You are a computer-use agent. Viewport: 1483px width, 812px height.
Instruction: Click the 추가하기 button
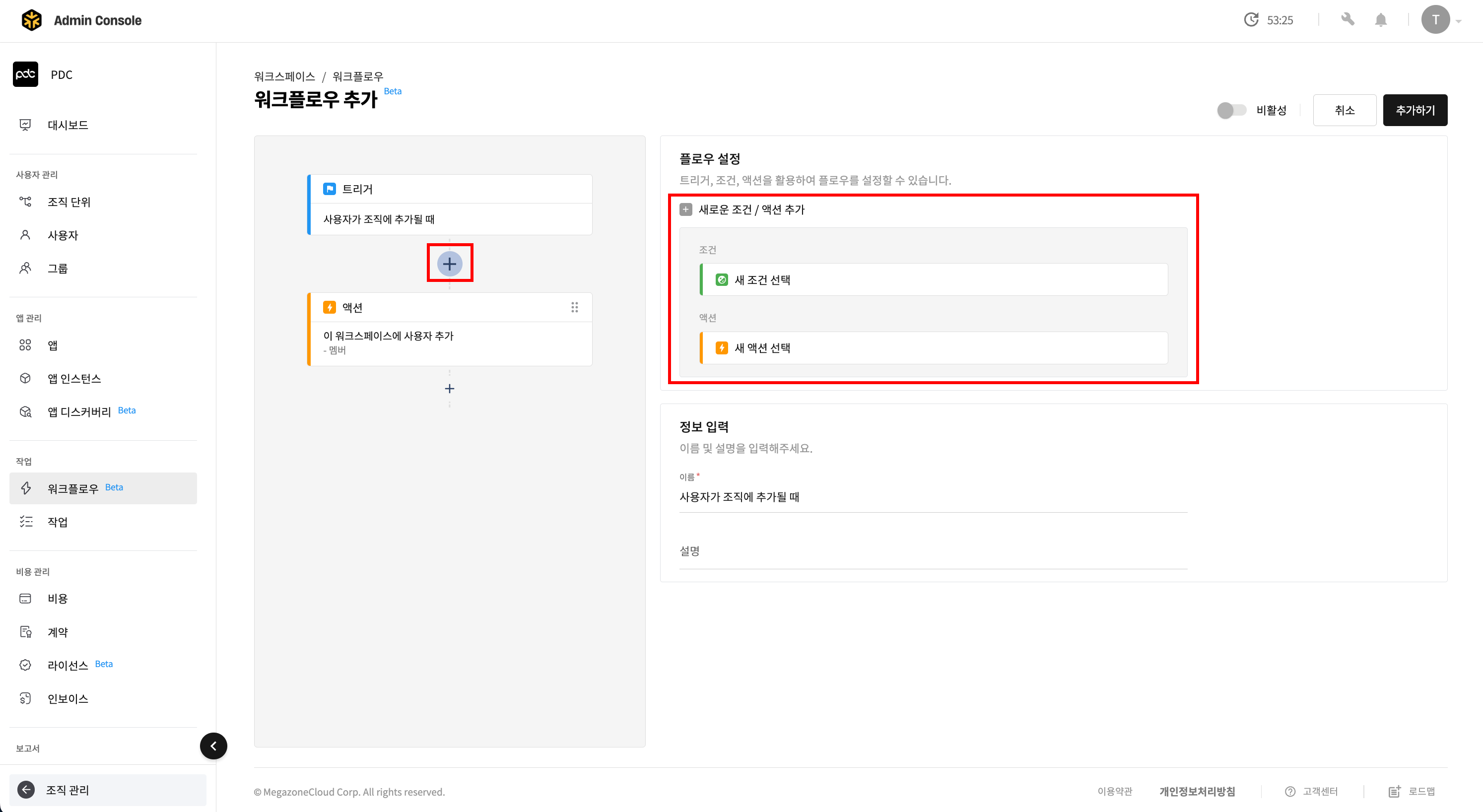click(1415, 110)
